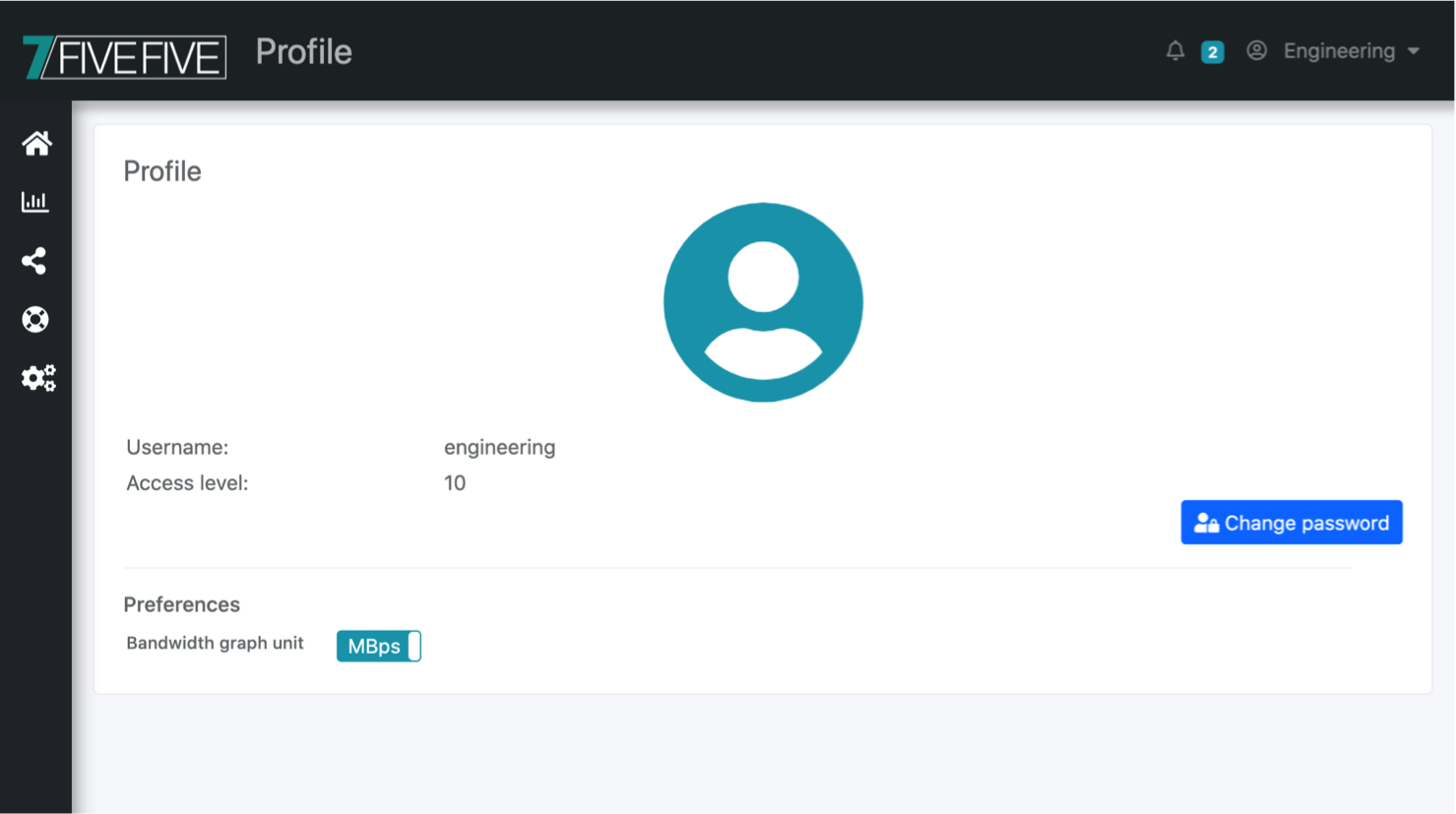1456x814 pixels.
Task: Open the life ring support icon
Action: point(35,320)
